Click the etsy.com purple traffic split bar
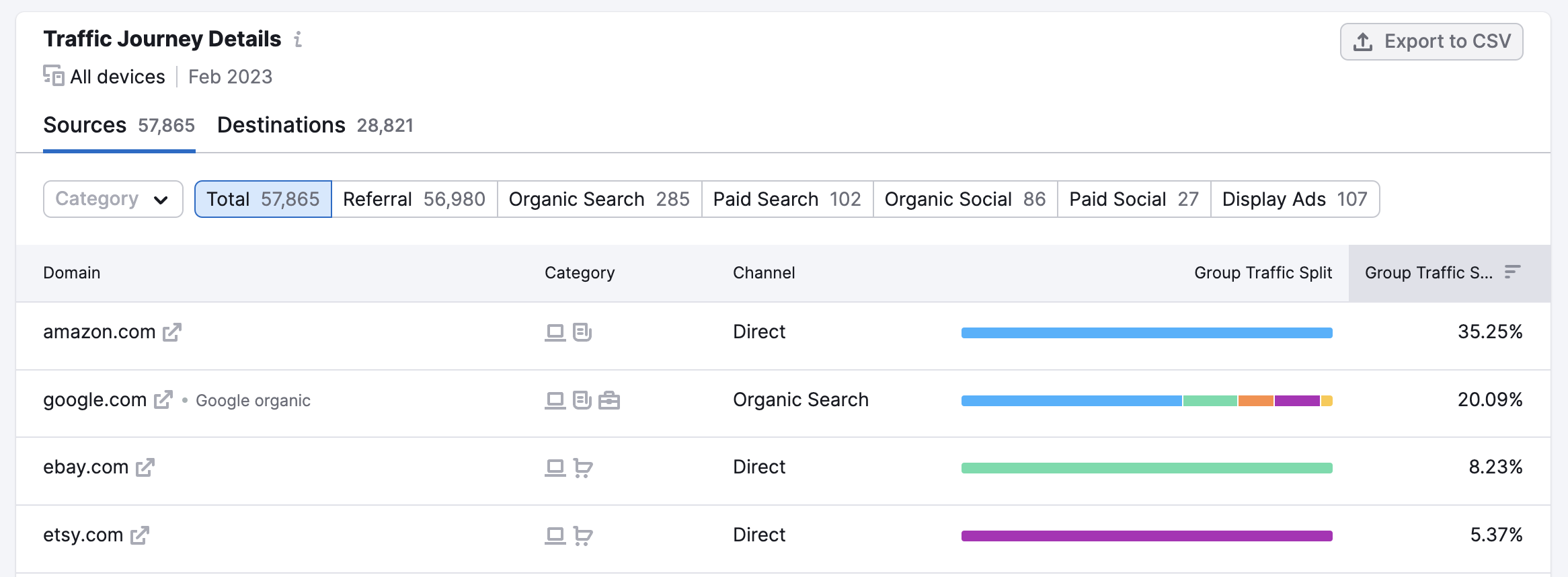This screenshot has width=1568, height=577. [1147, 536]
